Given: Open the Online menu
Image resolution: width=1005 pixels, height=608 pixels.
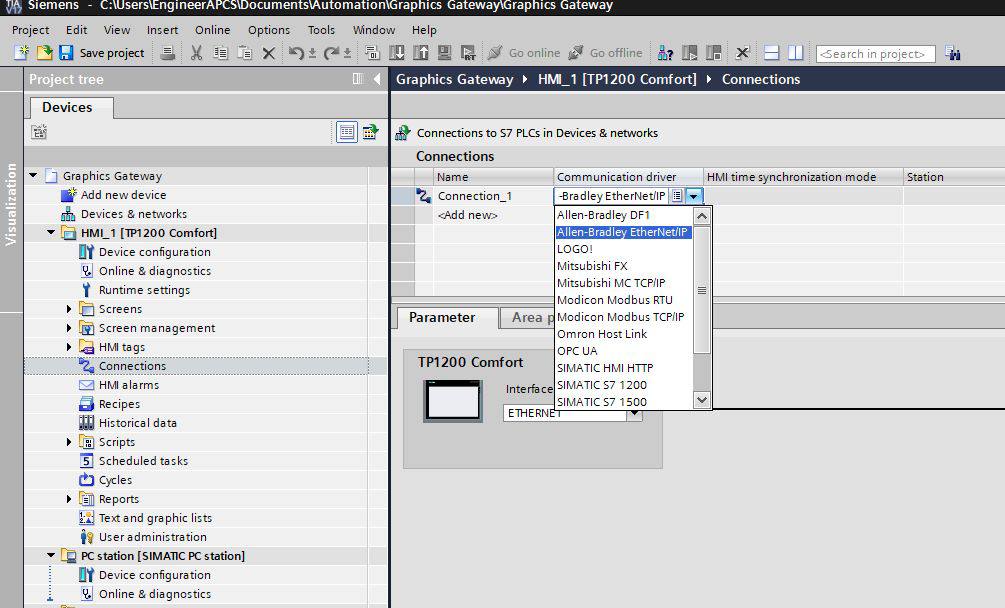Looking at the screenshot, I should tap(212, 29).
